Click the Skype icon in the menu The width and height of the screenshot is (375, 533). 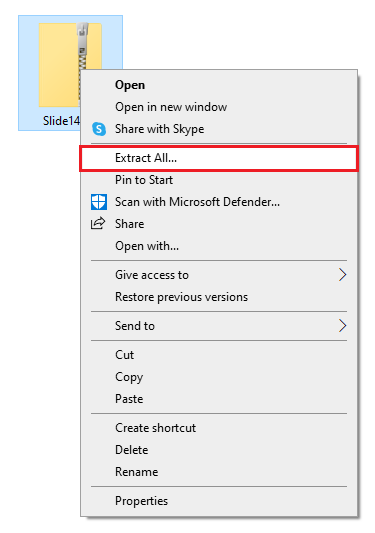tap(99, 129)
